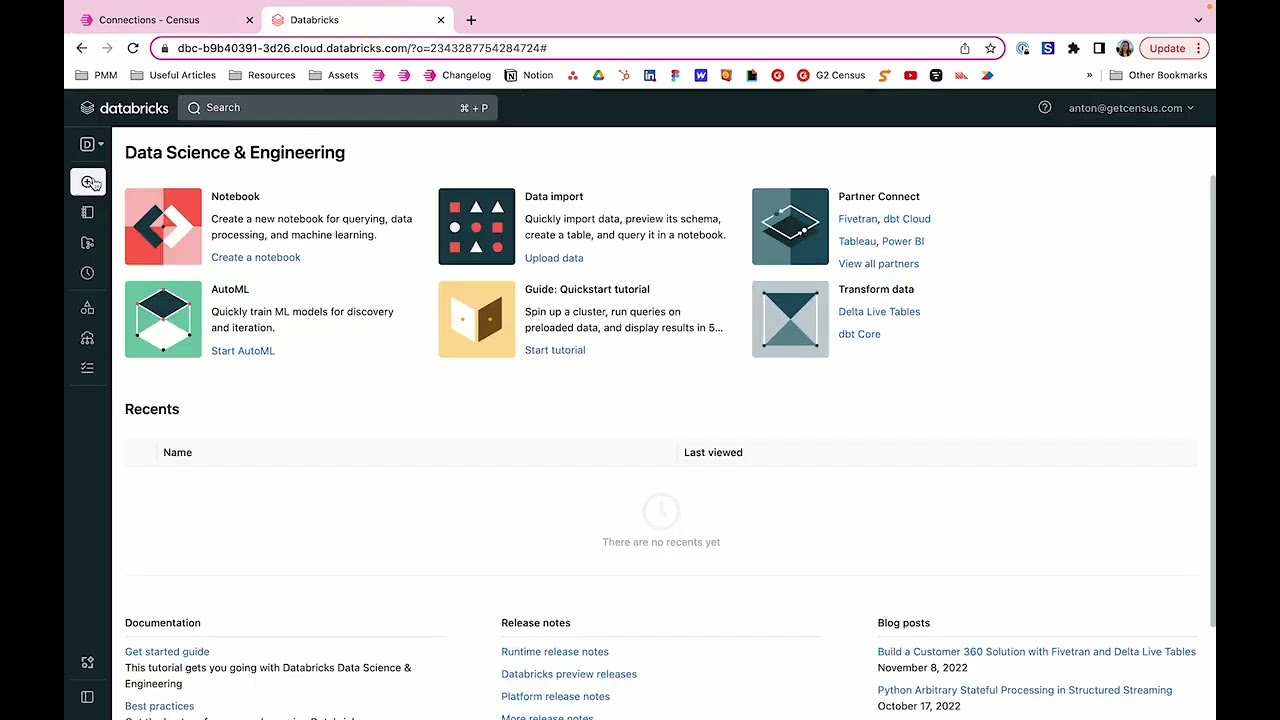The image size is (1280, 720).
Task: Focus the Databricks Search box
Action: point(338,108)
